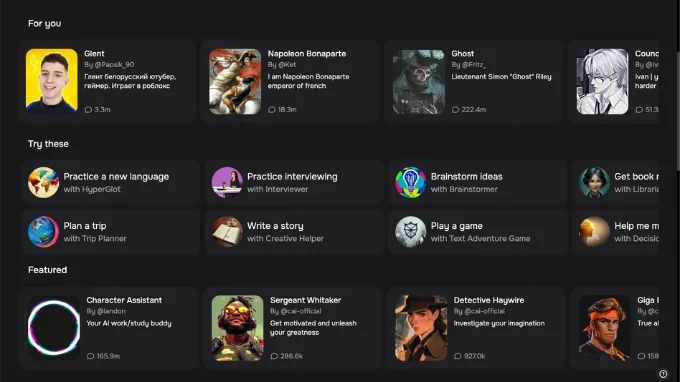Open the help question mark icon
The width and height of the screenshot is (680, 382).
point(663,374)
